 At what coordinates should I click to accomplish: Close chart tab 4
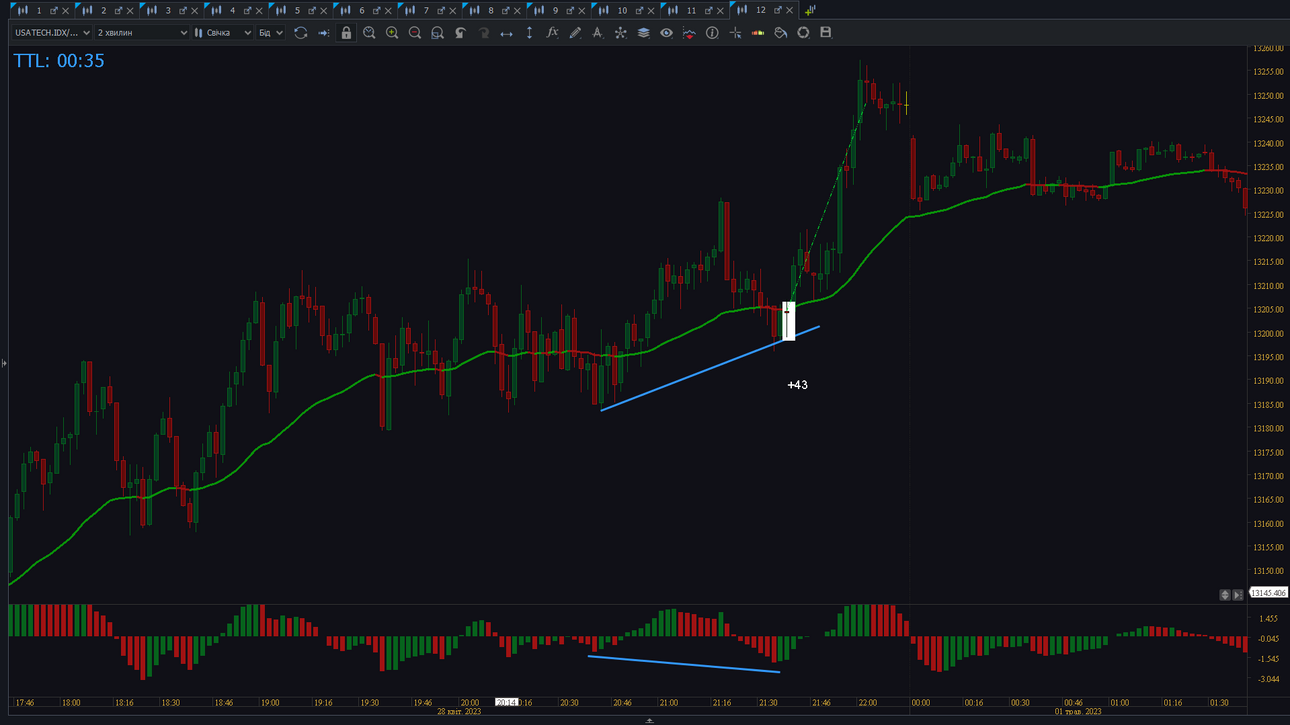(259, 11)
